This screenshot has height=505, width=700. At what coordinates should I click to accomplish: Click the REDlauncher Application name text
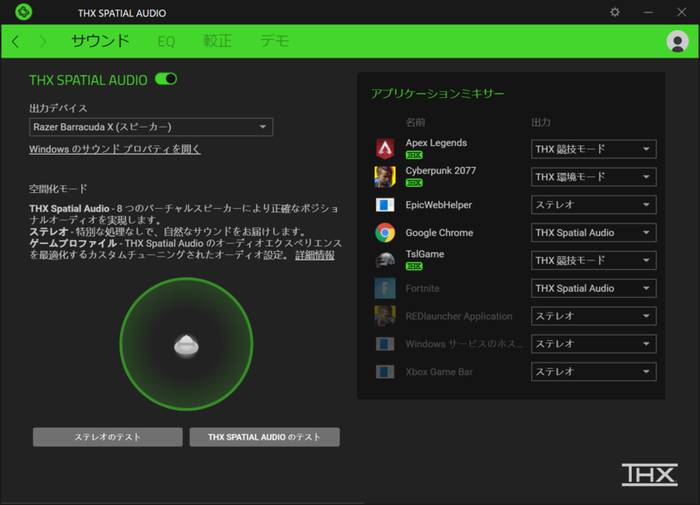tap(459, 316)
